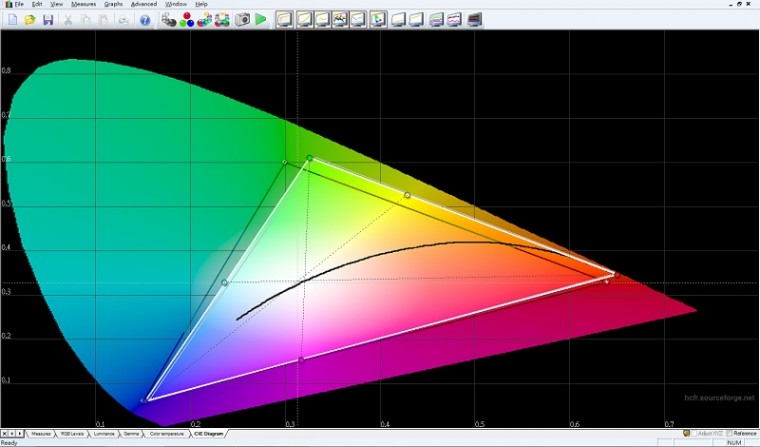Expand the Advanced menu

coord(143,4)
